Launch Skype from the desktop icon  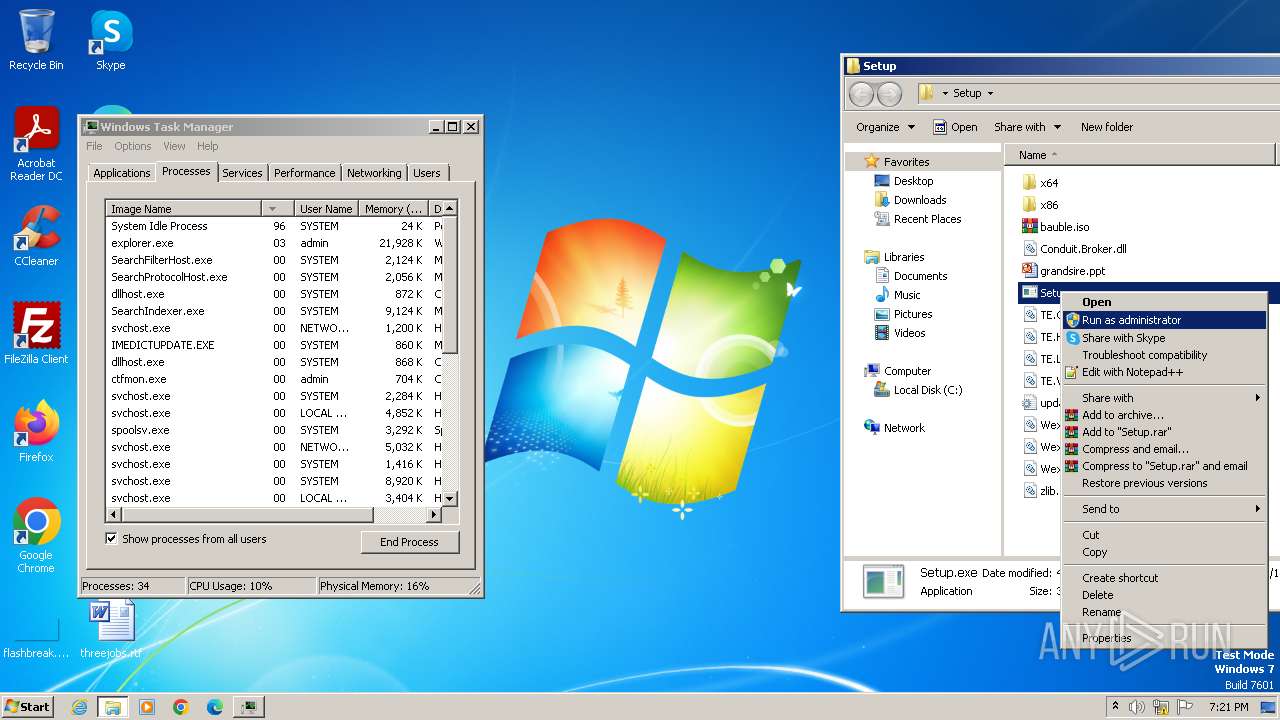coord(111,40)
